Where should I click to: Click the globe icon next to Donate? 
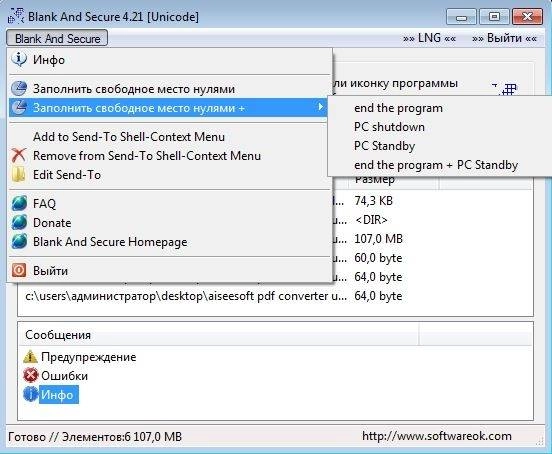19,222
